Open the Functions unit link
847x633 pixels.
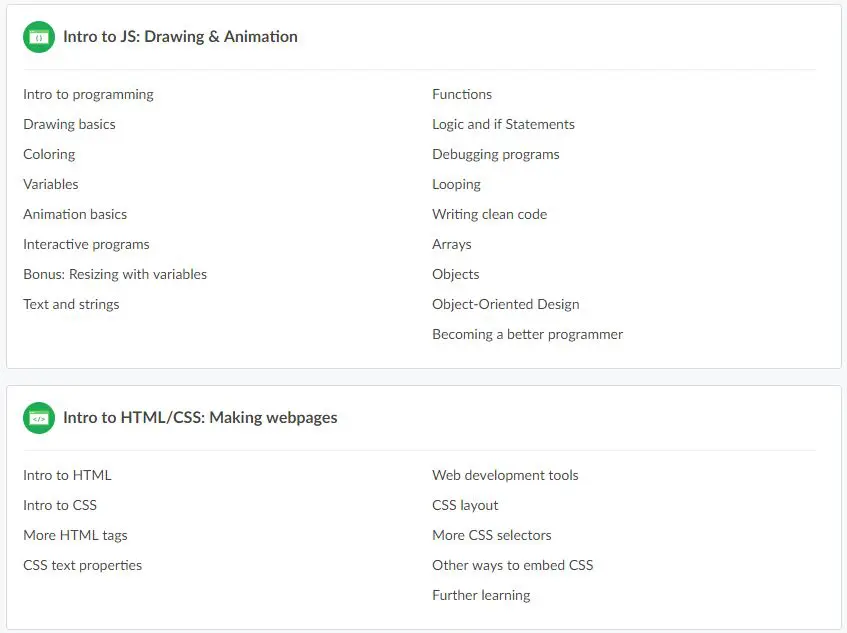[x=462, y=95]
